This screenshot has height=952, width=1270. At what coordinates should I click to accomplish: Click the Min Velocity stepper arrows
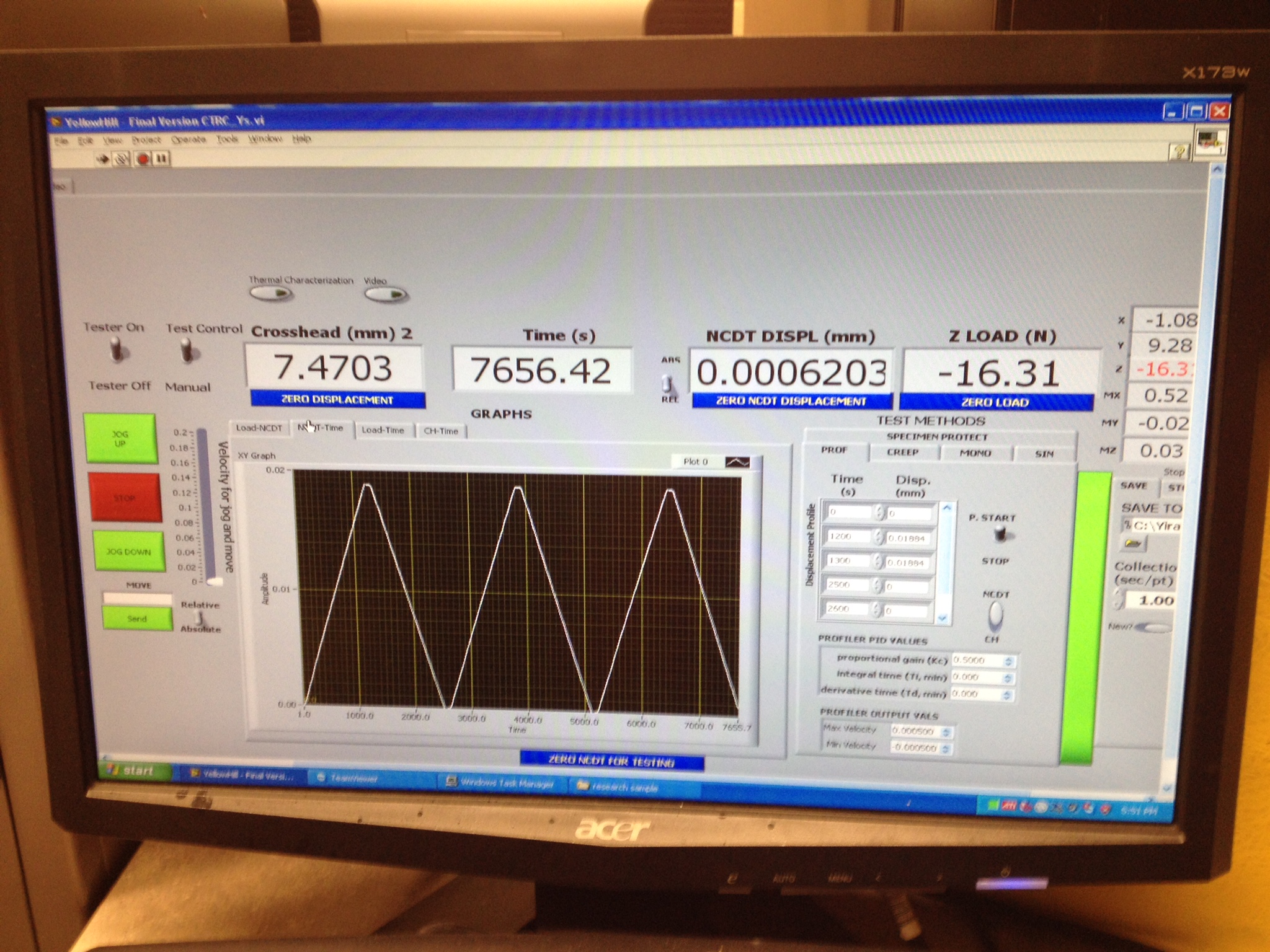tap(946, 749)
